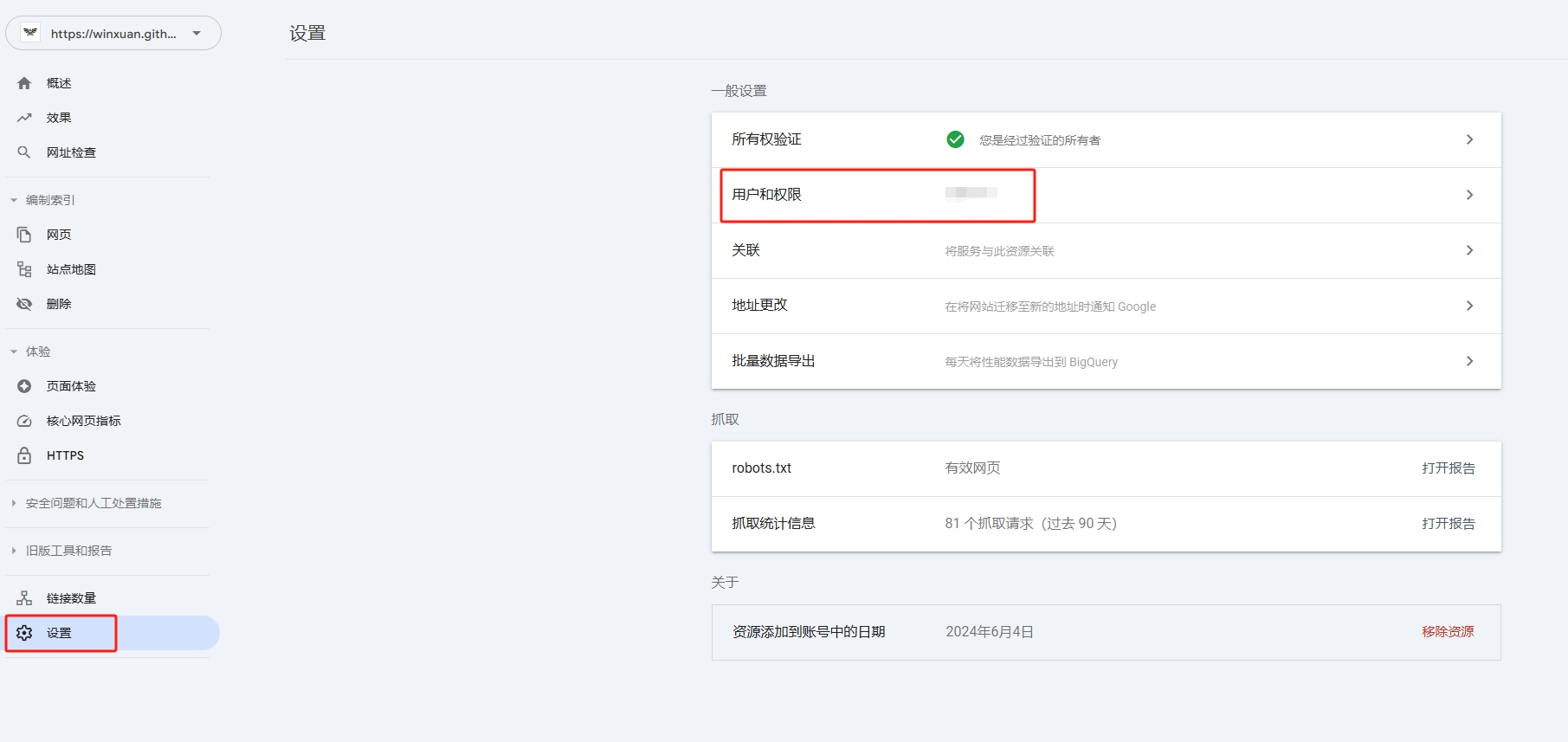The height and width of the screenshot is (742, 1568).
Task: Click the trend-line icon beside 效果
Action: pos(24,118)
